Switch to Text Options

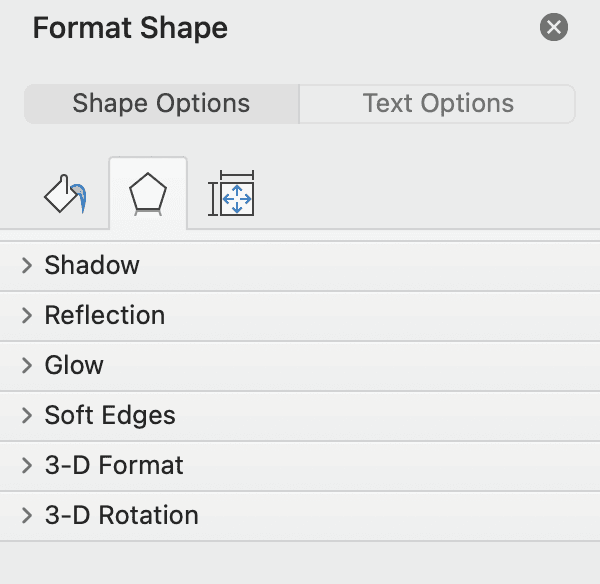[x=438, y=104]
